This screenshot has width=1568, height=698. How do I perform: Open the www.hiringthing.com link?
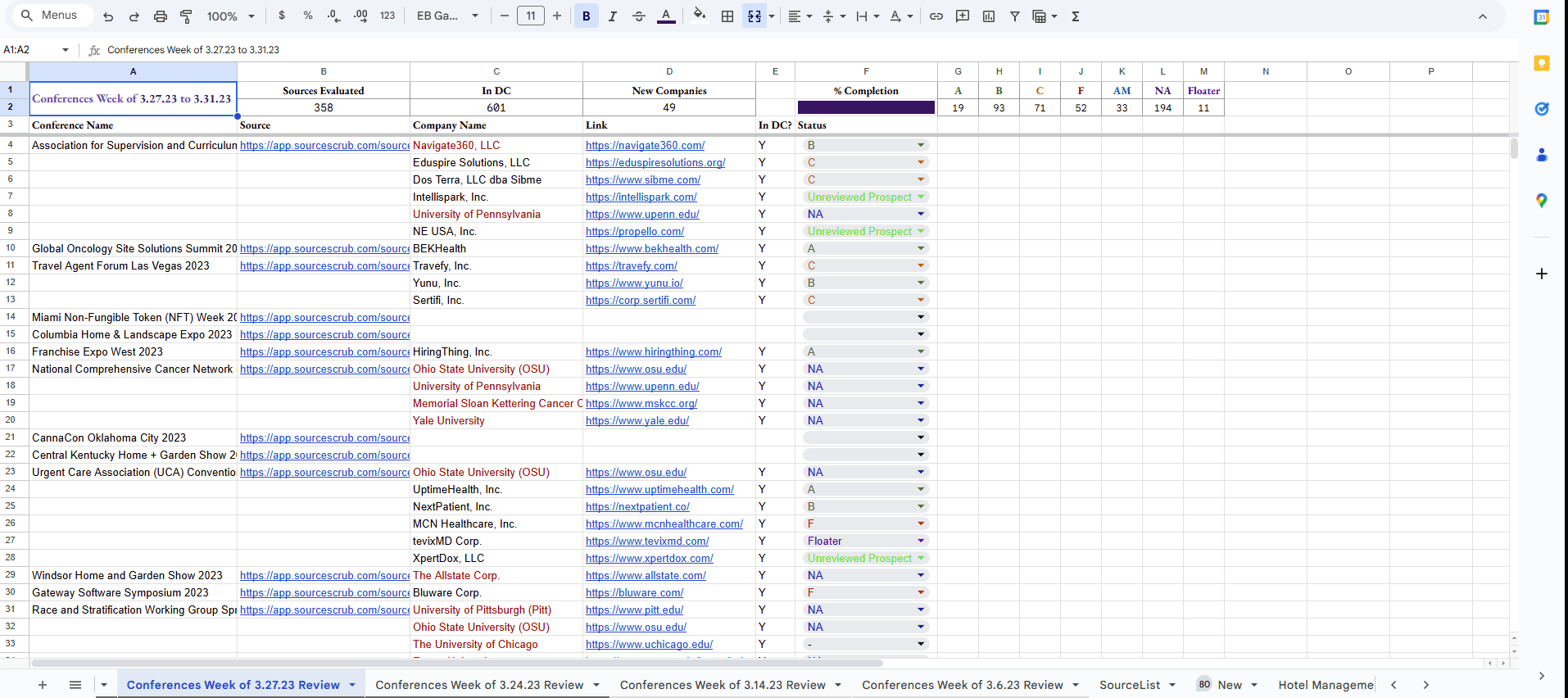(654, 352)
